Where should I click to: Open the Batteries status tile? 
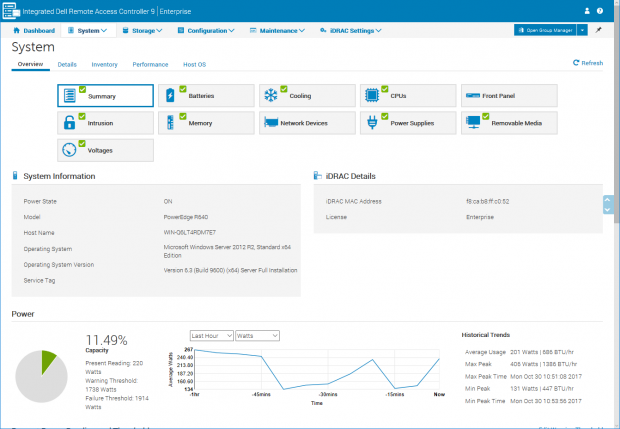[206, 95]
